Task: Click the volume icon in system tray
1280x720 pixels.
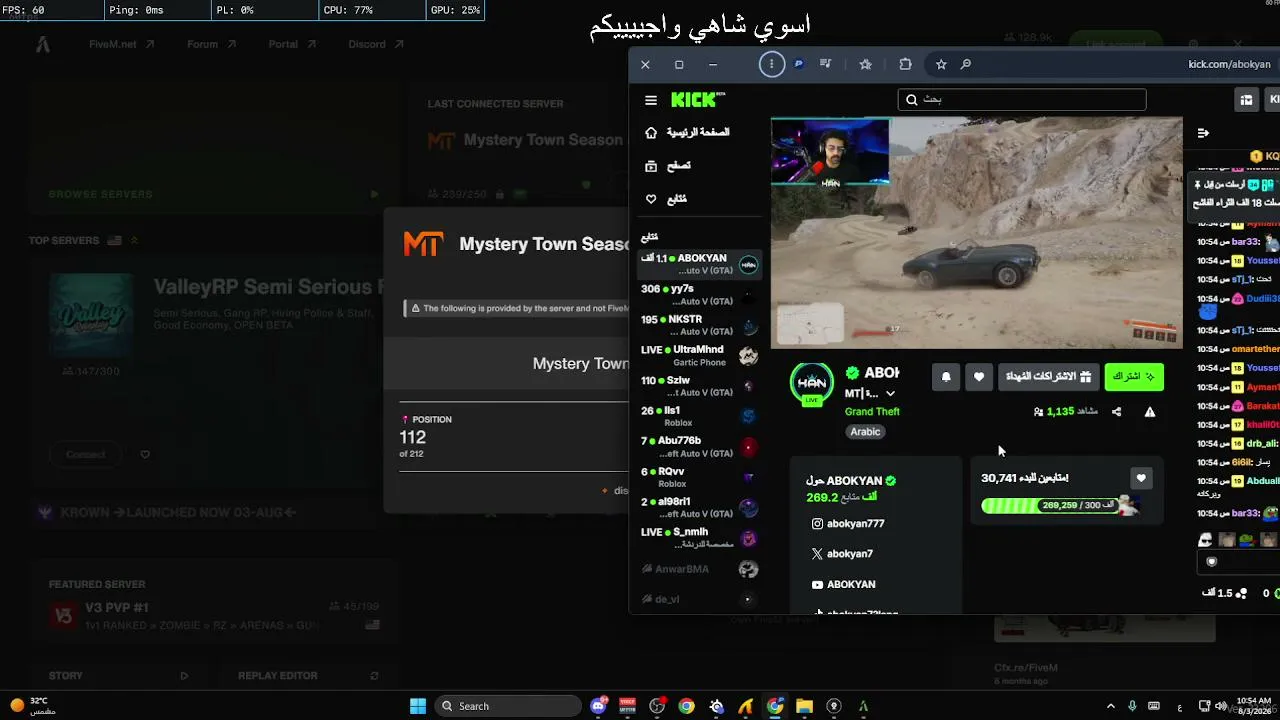Action: coord(1221,706)
